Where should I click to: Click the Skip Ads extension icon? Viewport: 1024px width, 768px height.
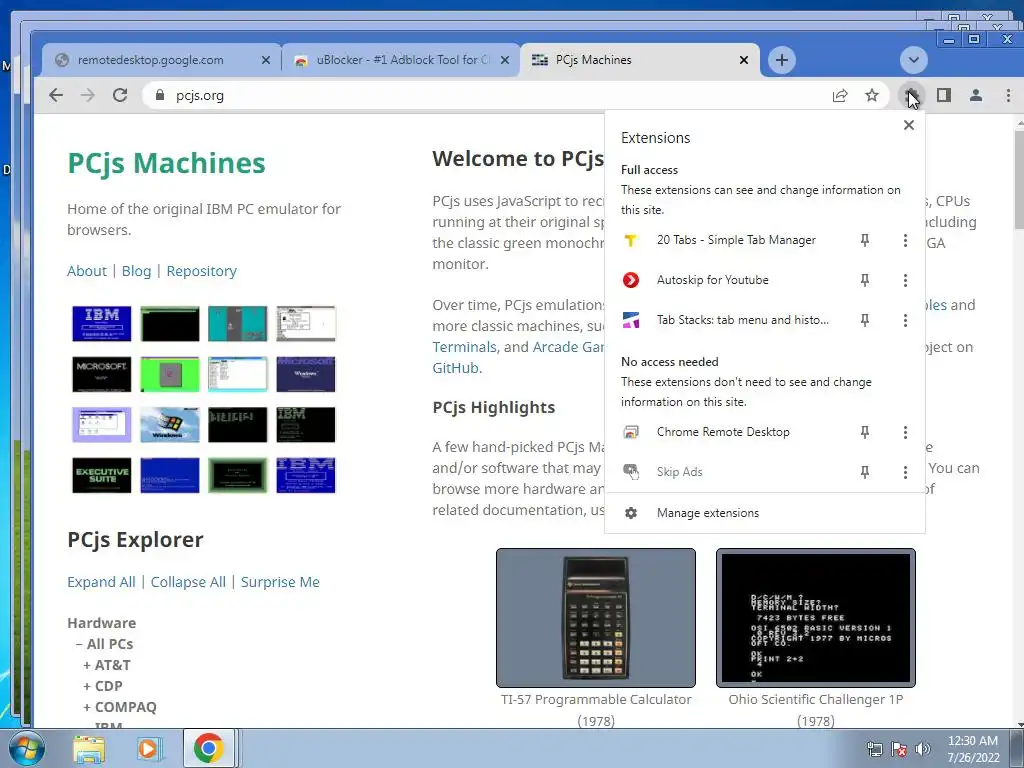631,472
